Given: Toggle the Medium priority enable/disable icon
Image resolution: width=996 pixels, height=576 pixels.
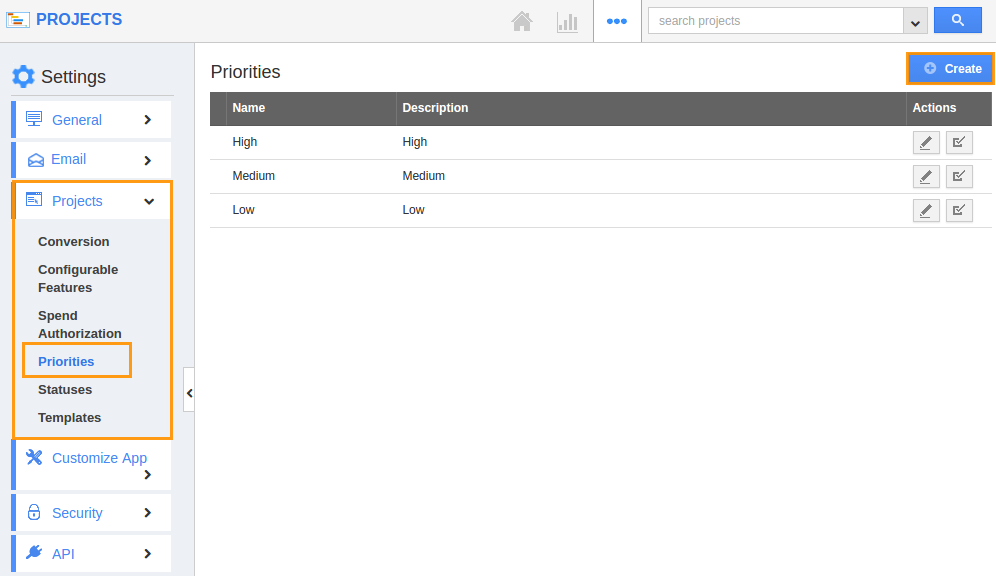Looking at the screenshot, I should [959, 177].
